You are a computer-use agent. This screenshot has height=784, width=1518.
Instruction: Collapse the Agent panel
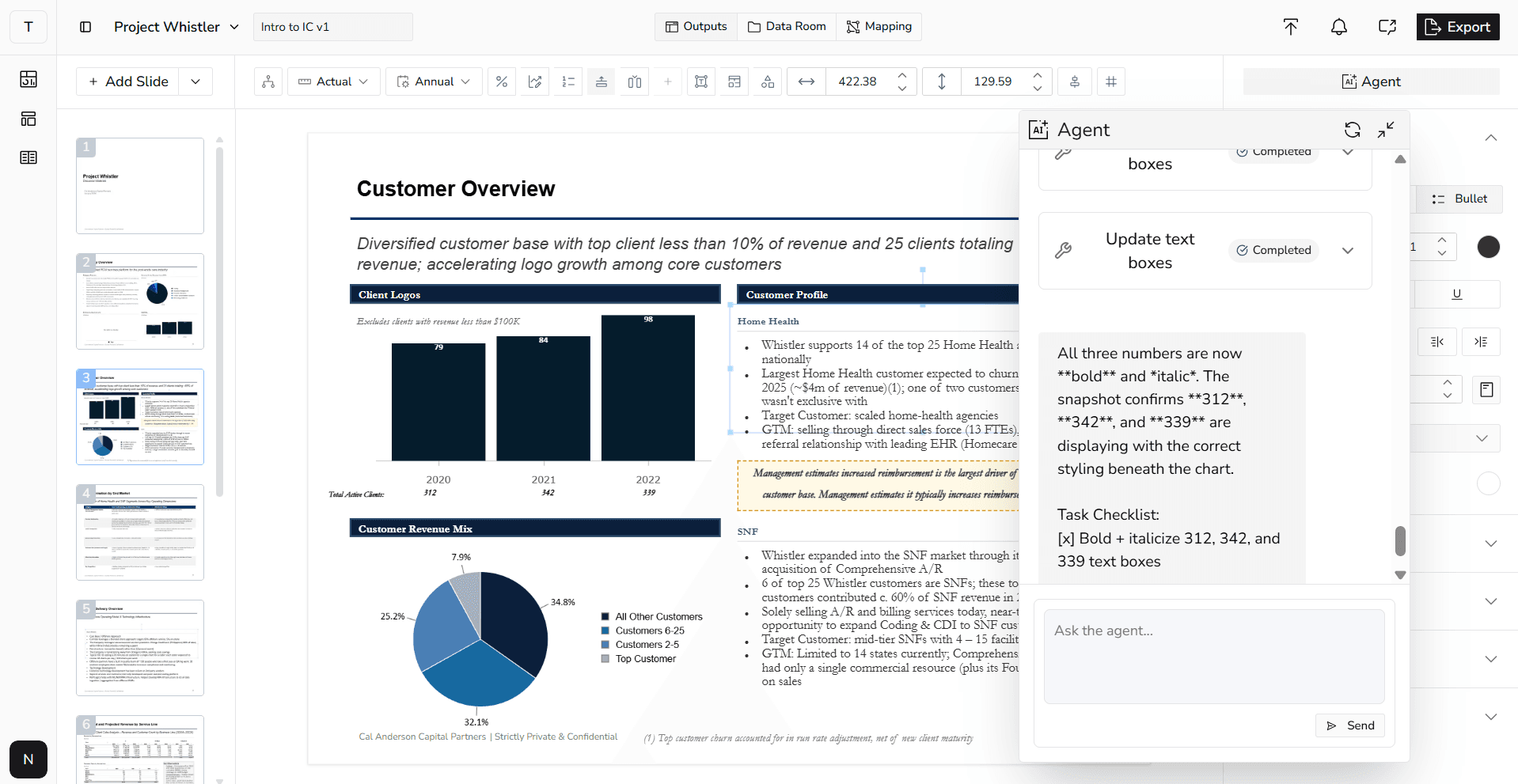pyautogui.click(x=1387, y=129)
